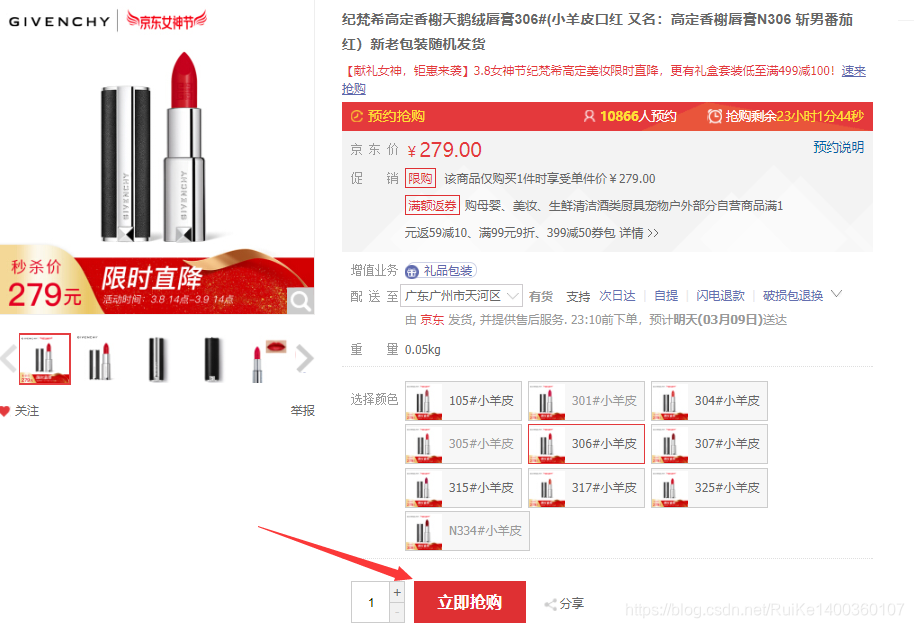Click the 立即抢购 buy now button
914x628 pixels.
click(470, 602)
